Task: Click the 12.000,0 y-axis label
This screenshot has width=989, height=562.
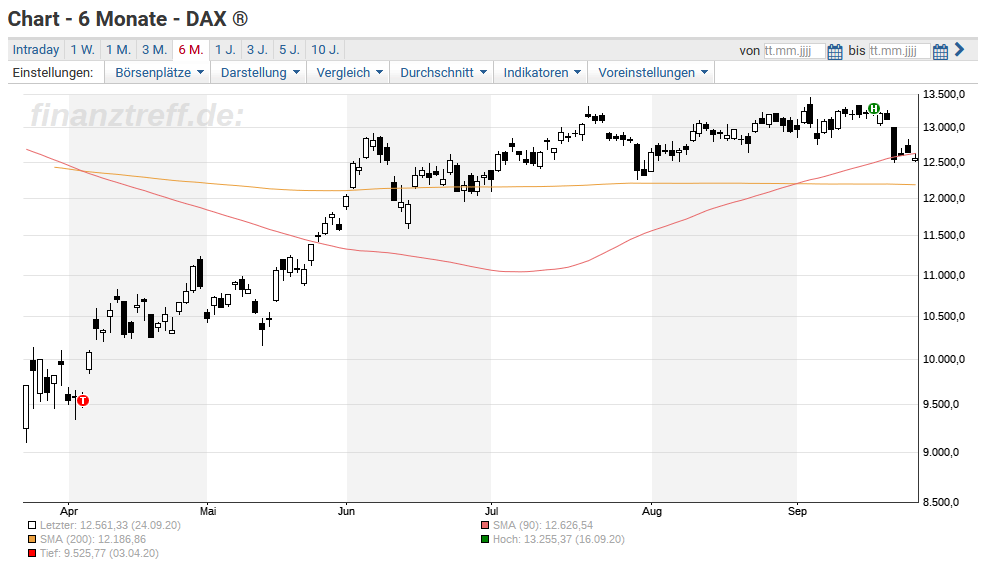Action: coord(944,199)
